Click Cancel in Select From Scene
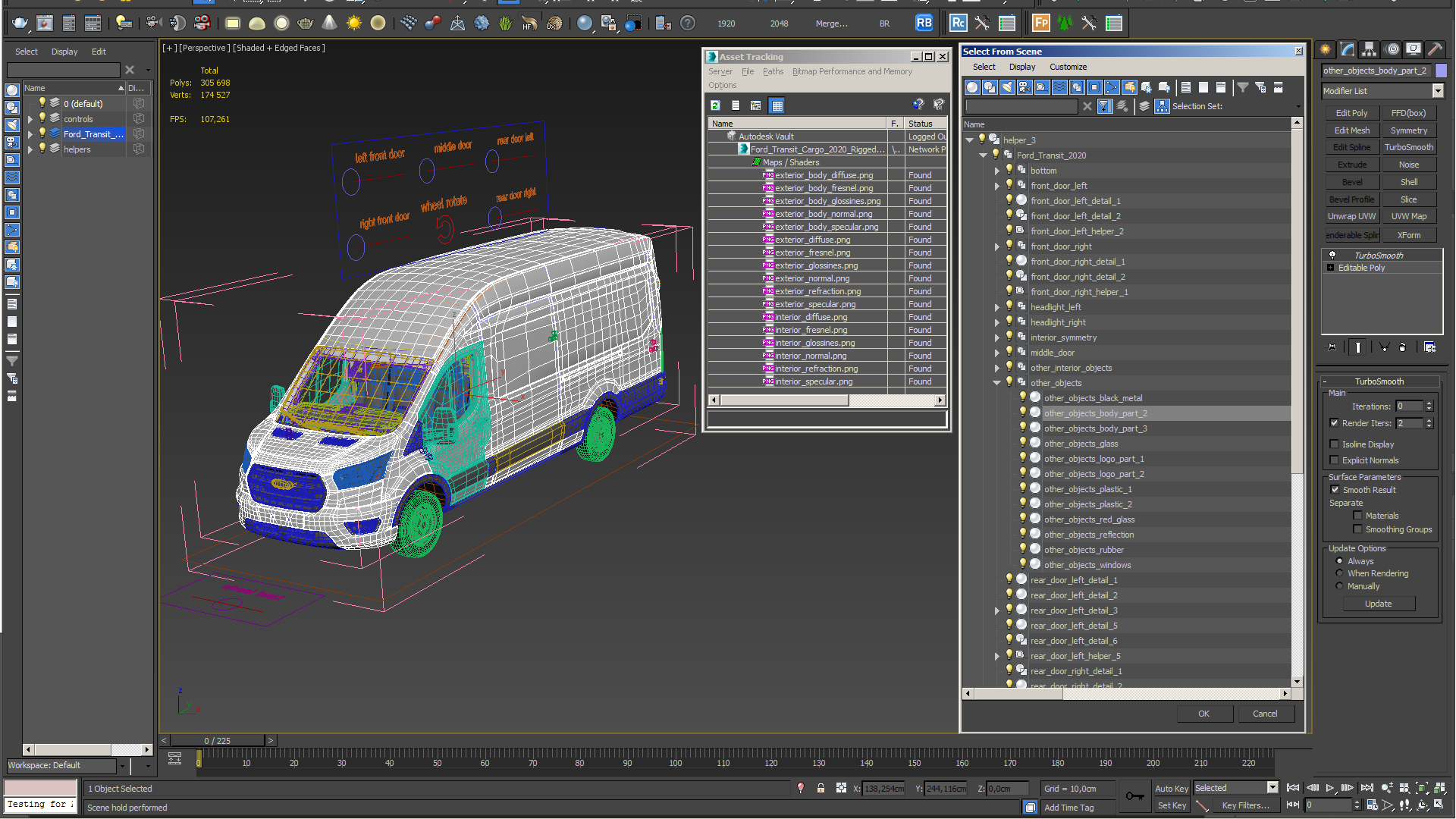The height and width of the screenshot is (819, 1456). (1264, 714)
